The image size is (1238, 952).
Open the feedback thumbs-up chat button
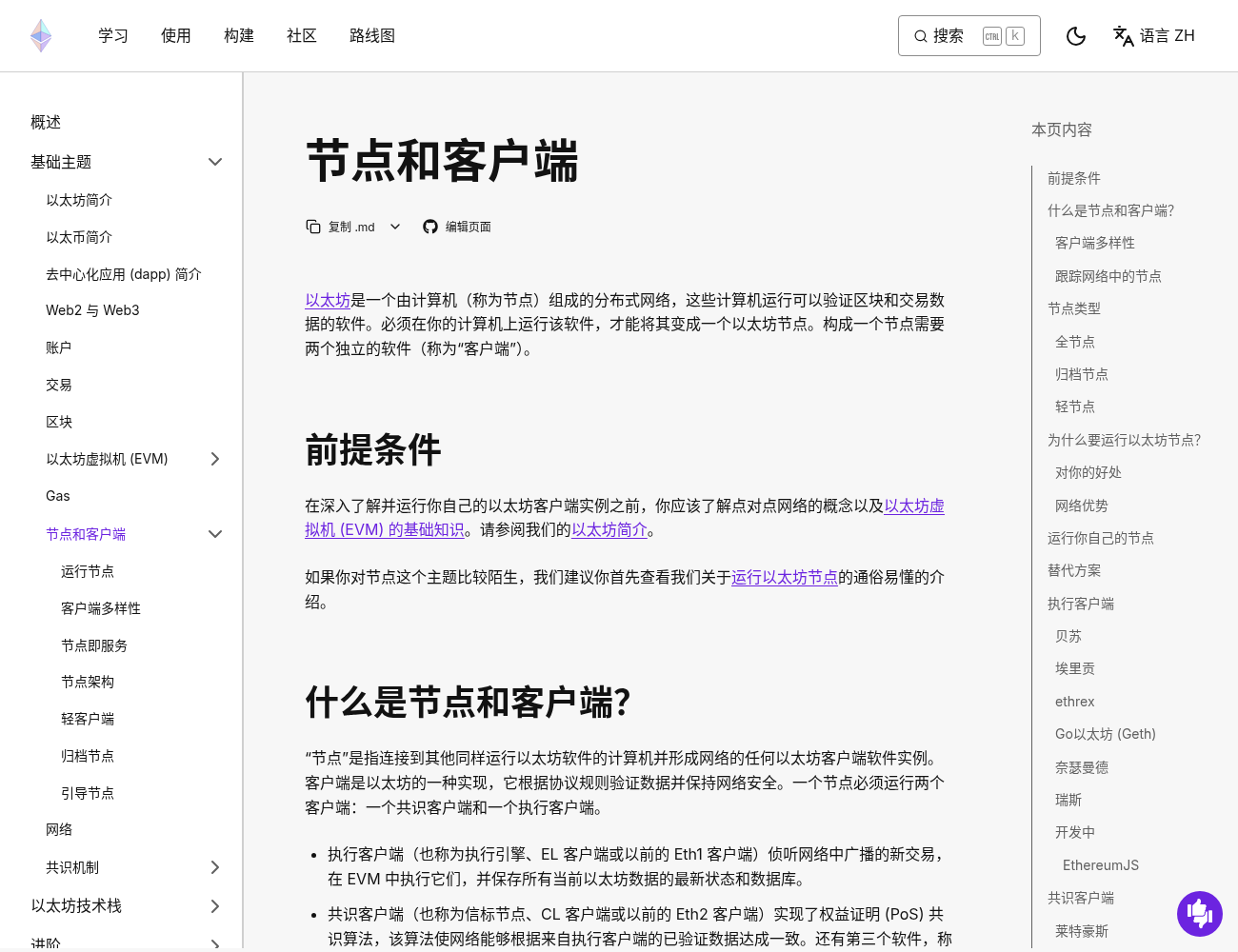coord(1200,914)
